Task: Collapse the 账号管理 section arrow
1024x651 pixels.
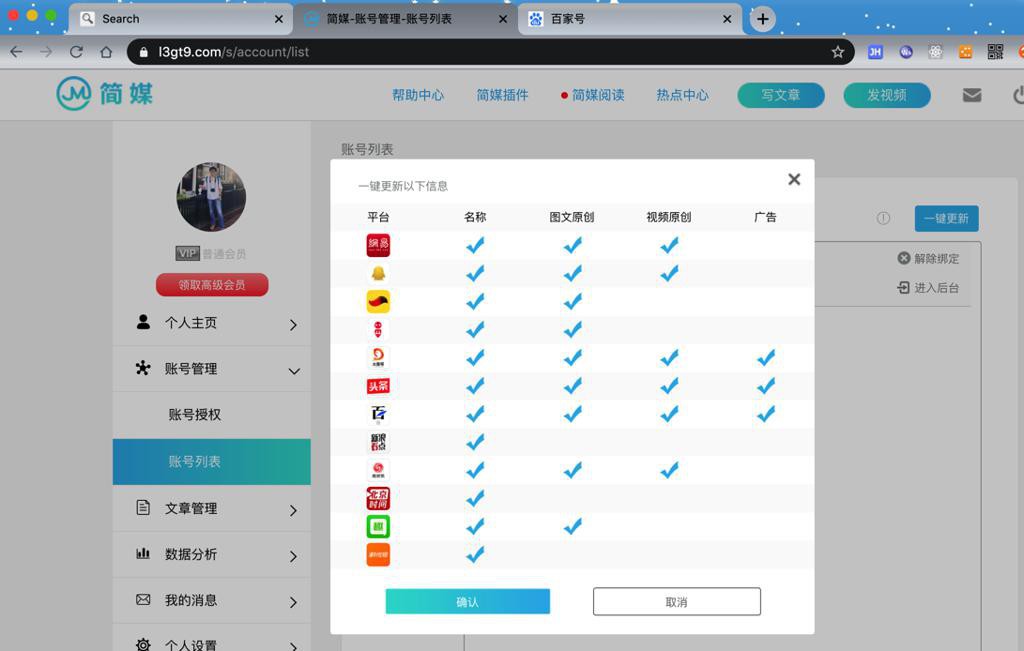Action: click(x=295, y=371)
